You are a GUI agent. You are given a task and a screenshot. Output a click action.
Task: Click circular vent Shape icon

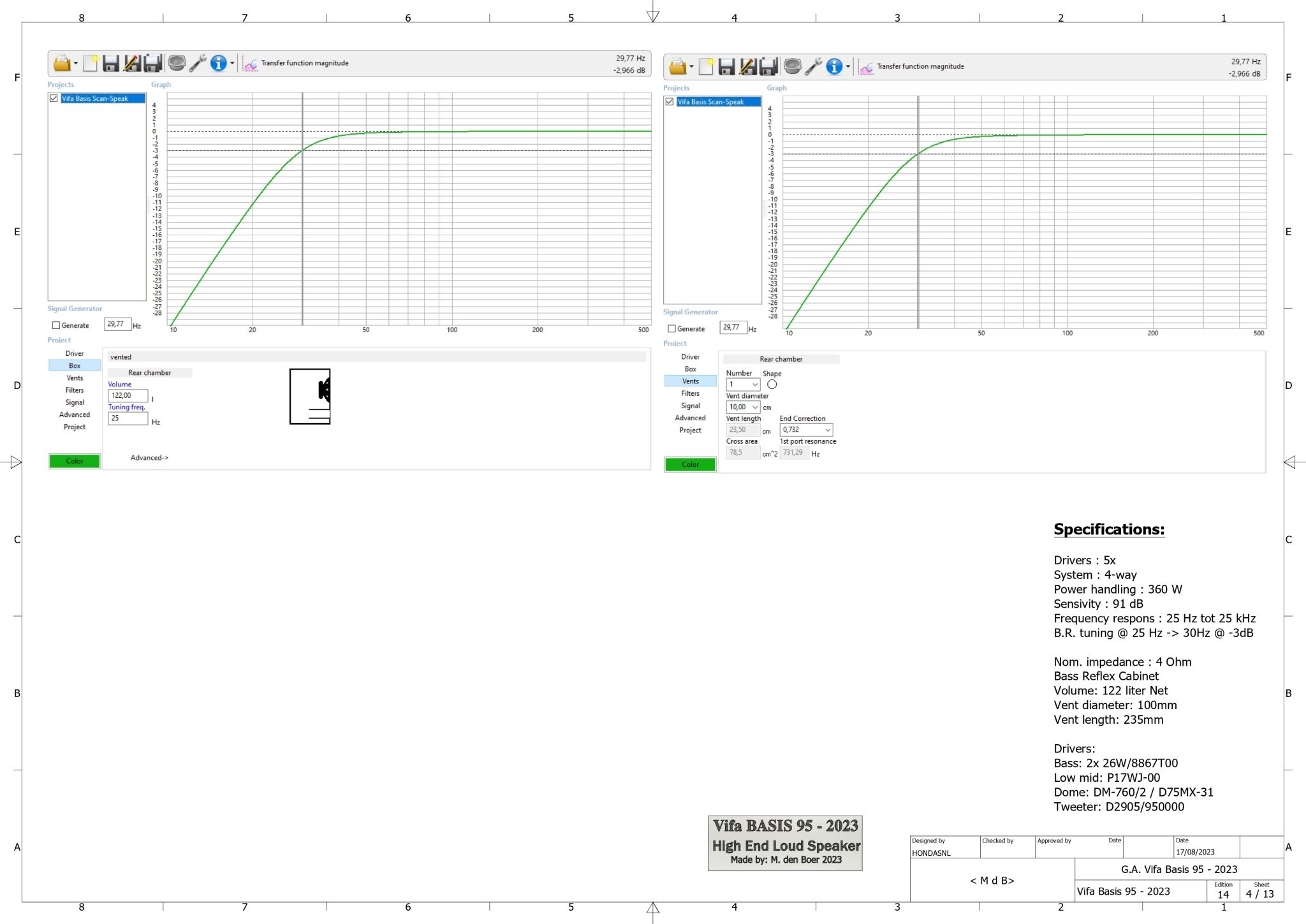pos(772,385)
